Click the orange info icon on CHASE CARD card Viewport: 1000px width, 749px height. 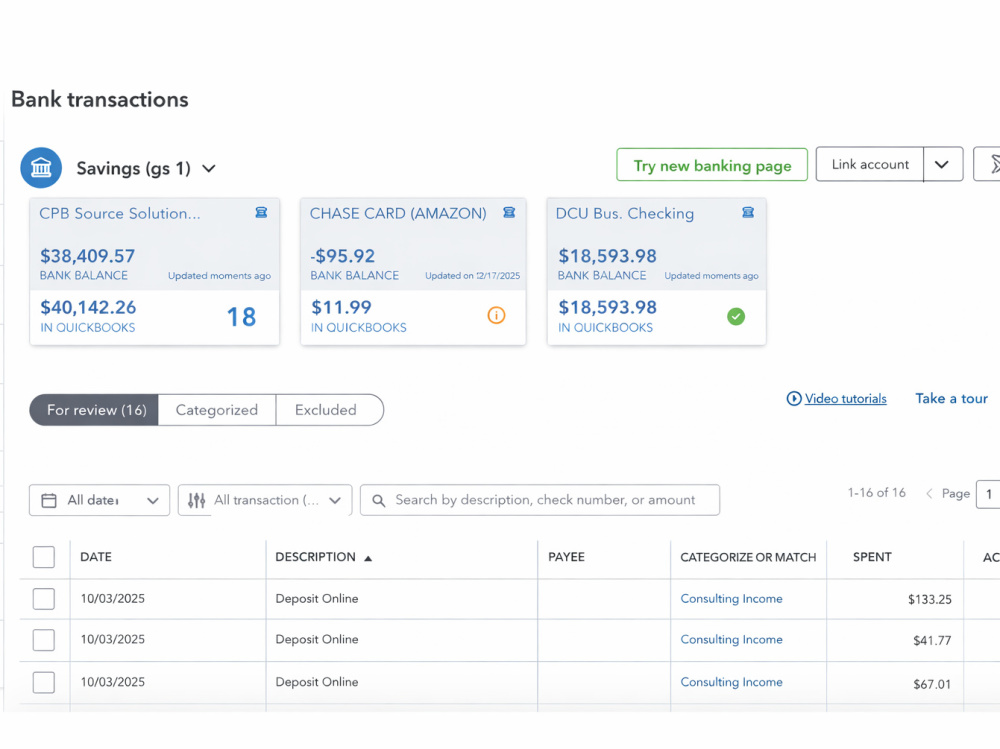click(496, 315)
